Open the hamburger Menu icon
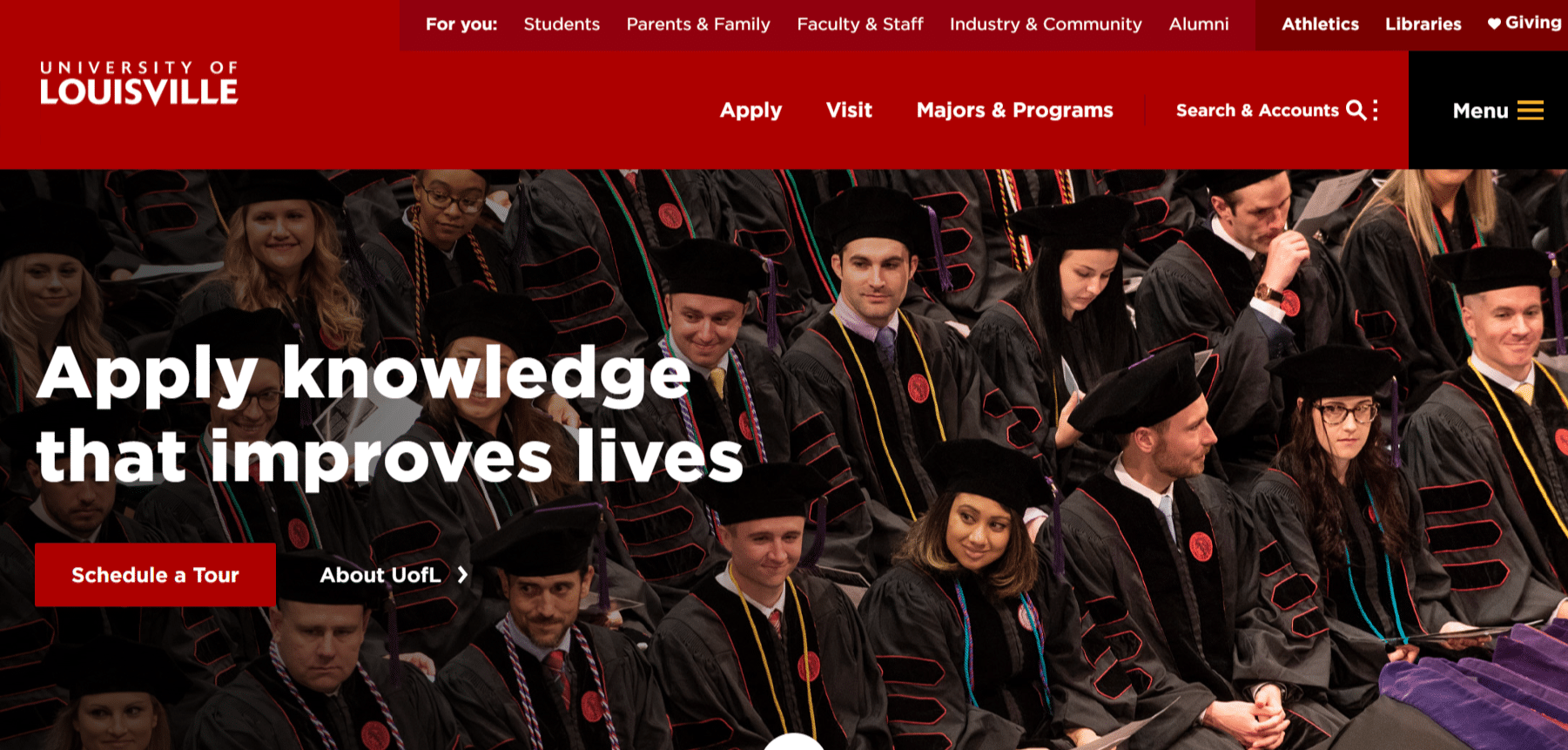 coord(1530,110)
